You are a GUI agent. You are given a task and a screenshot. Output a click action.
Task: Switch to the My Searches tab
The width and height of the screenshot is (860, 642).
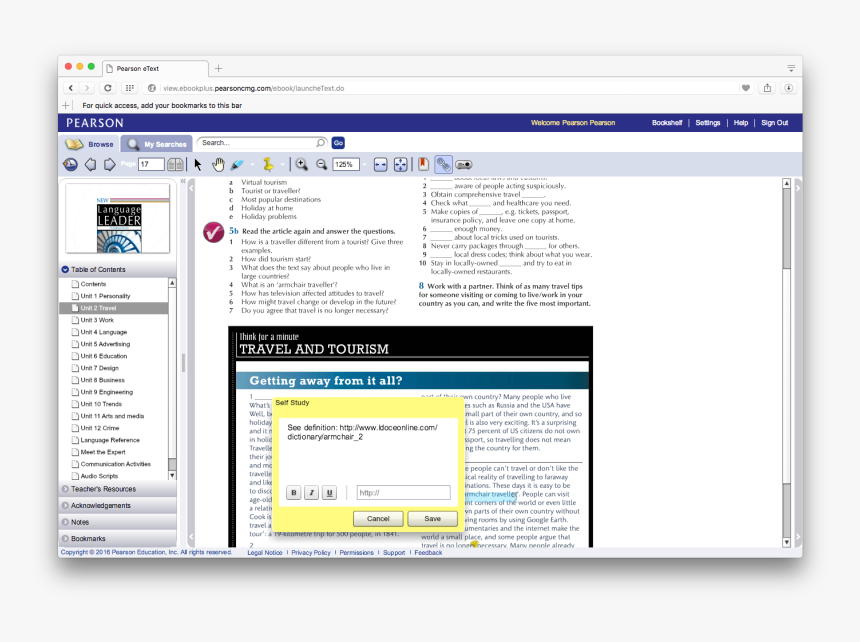click(x=157, y=144)
